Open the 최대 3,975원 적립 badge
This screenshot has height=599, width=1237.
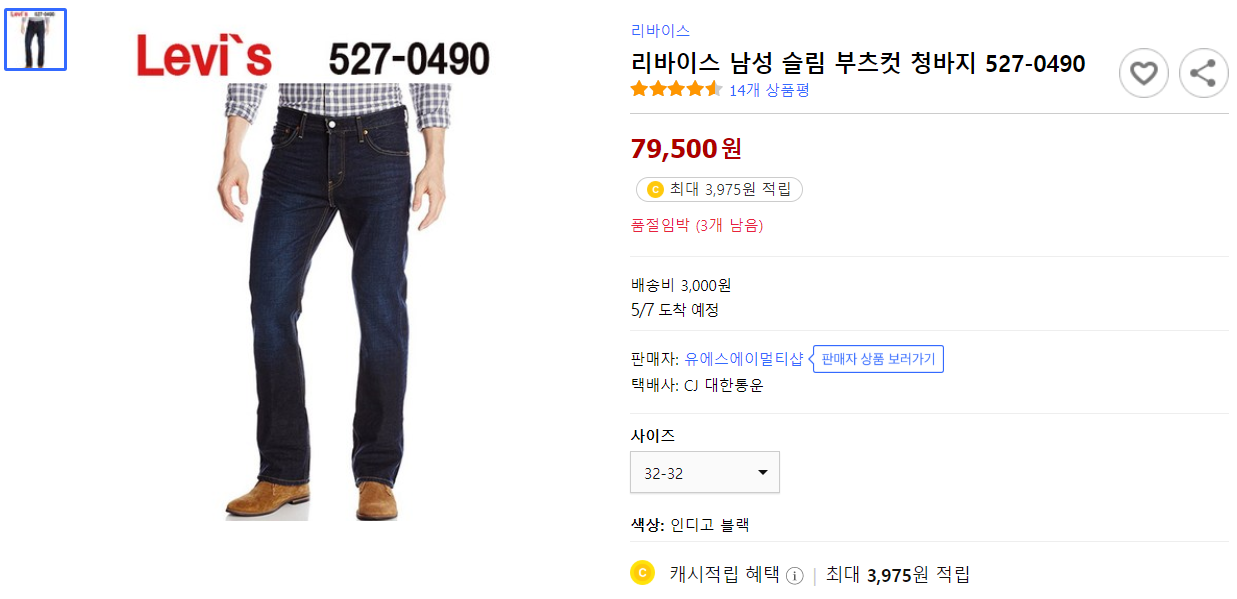pyautogui.click(x=718, y=189)
